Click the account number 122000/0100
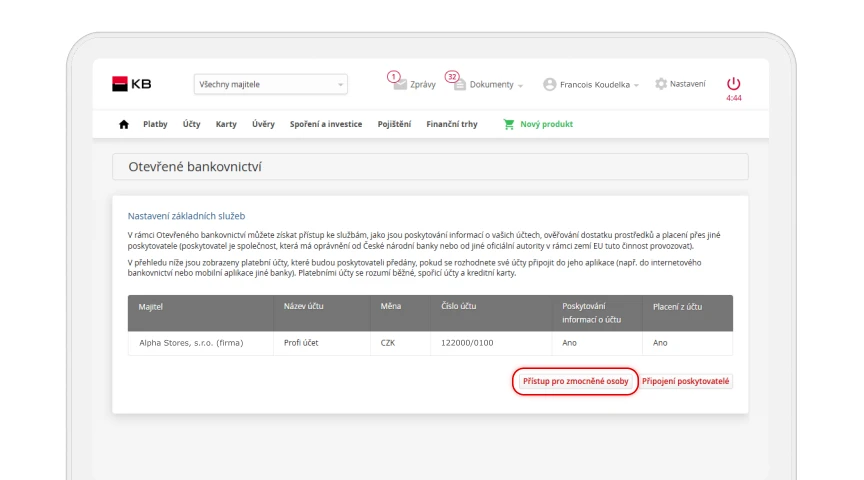This screenshot has height=480, width=864. [467, 343]
